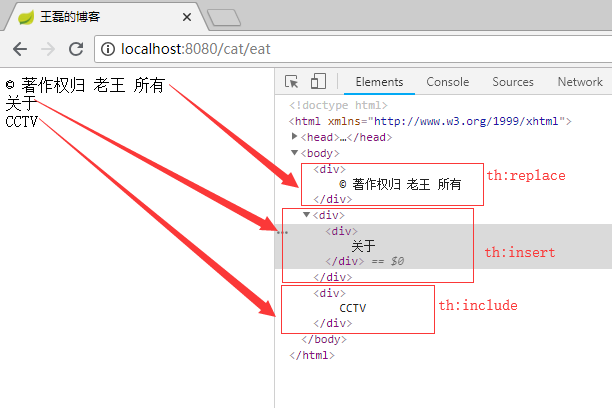
Task: Open the Sources tab
Action: pos(512,82)
